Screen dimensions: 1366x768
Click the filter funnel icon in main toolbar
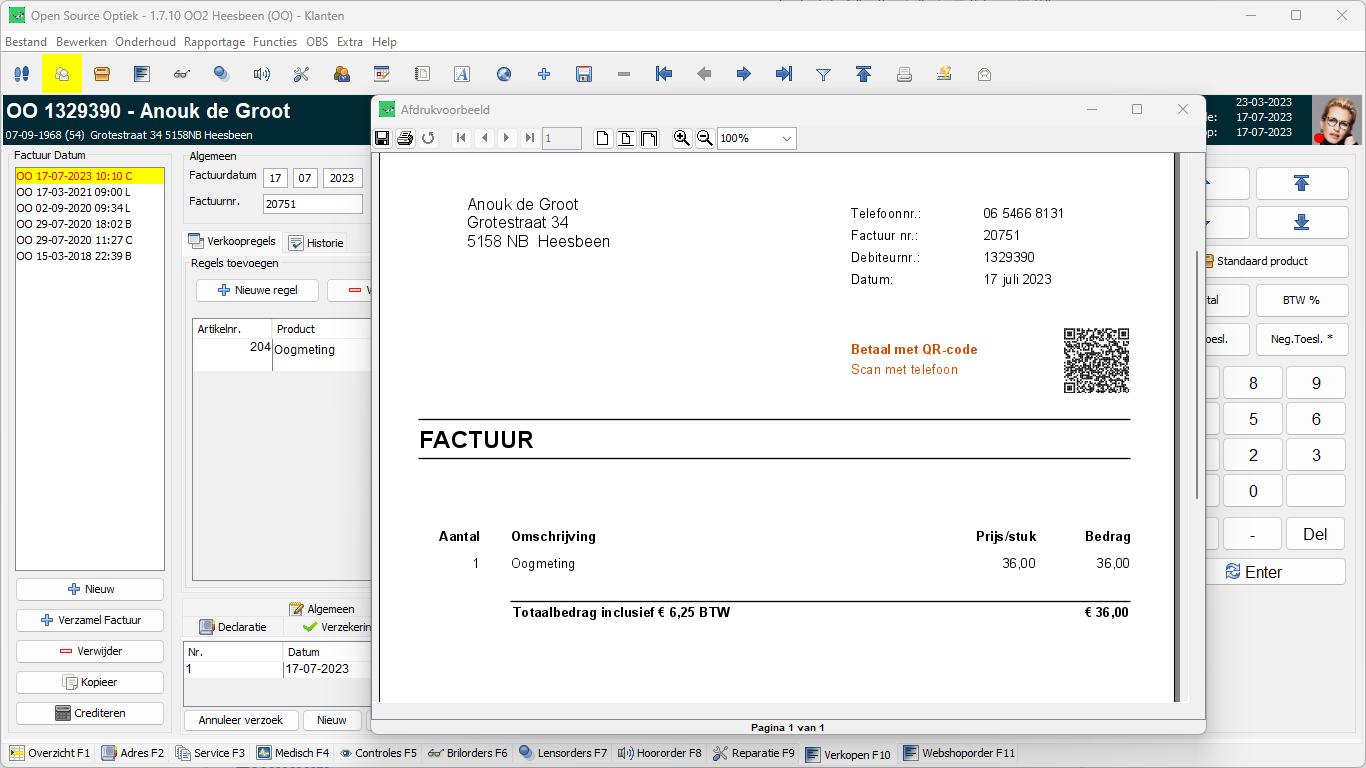[823, 74]
